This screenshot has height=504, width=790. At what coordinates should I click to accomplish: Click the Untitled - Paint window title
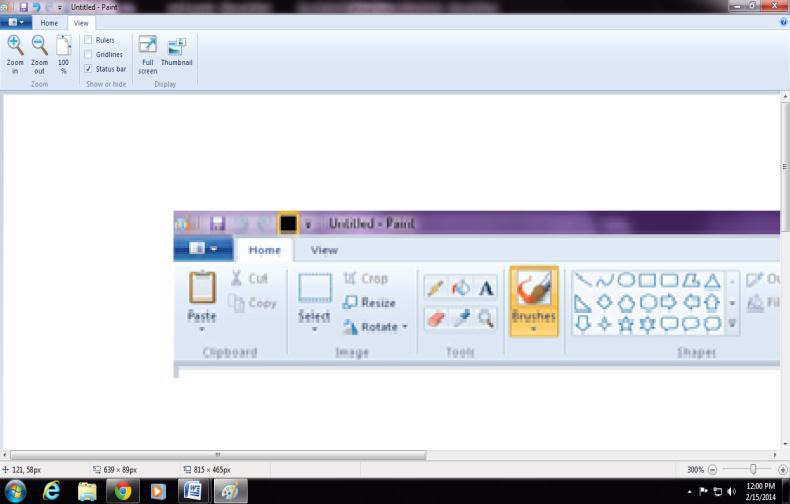tap(94, 7)
